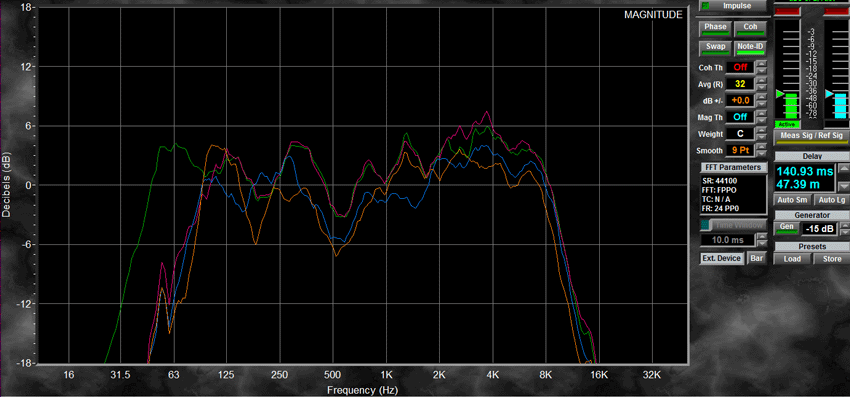Screen dimensions: 850x397
Task: Click the Ext. Device button
Action: click(722, 258)
